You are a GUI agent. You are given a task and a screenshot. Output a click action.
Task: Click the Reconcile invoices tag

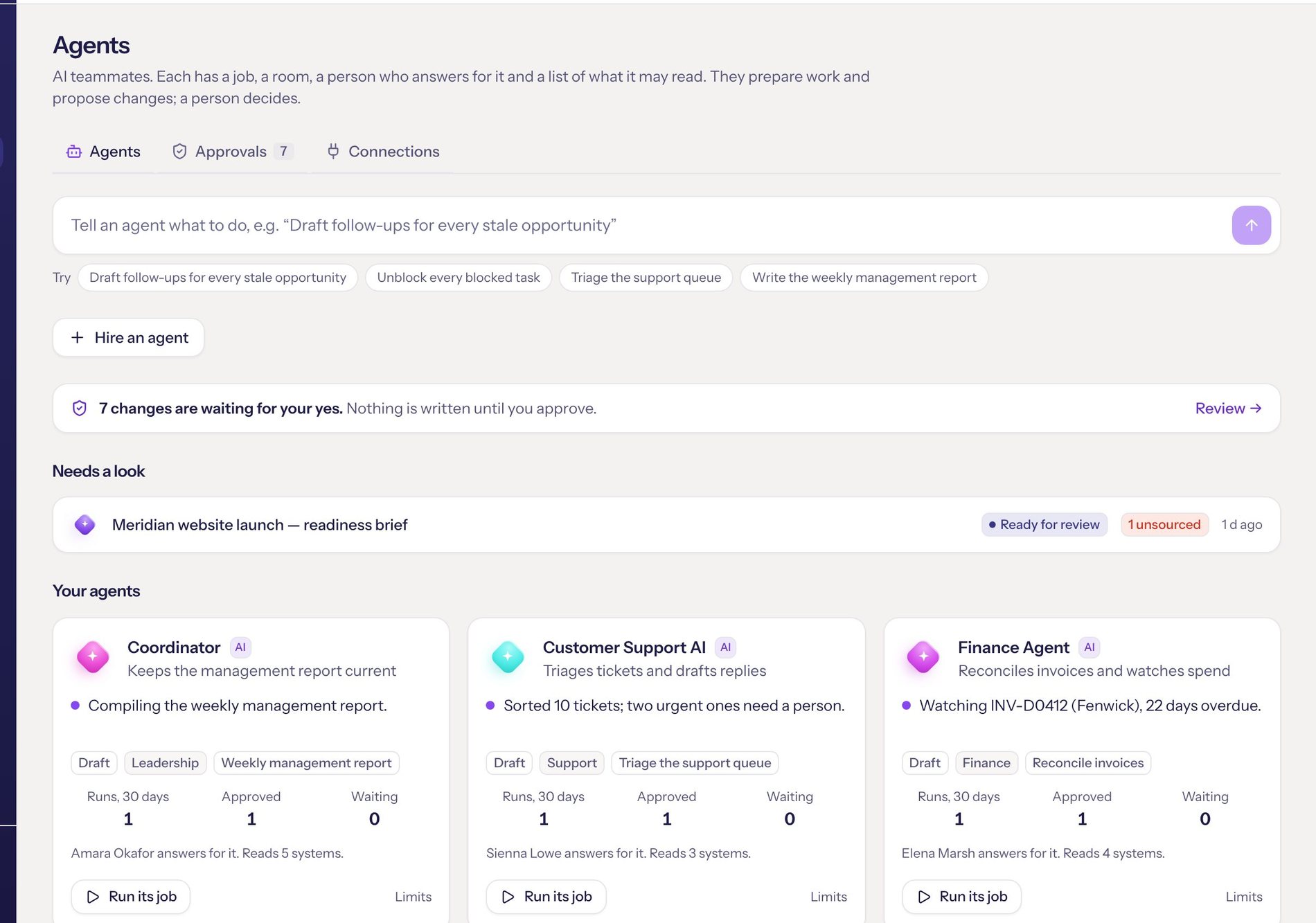click(1088, 763)
